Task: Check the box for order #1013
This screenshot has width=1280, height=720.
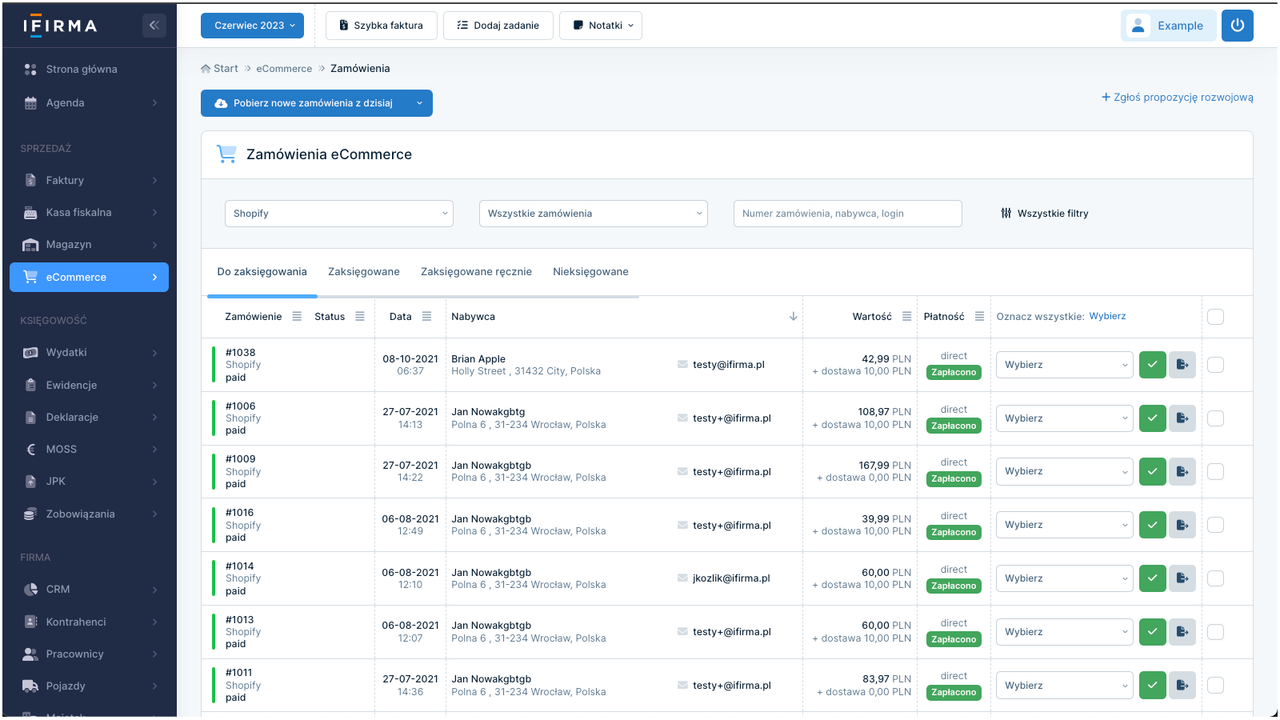Action: click(1215, 632)
